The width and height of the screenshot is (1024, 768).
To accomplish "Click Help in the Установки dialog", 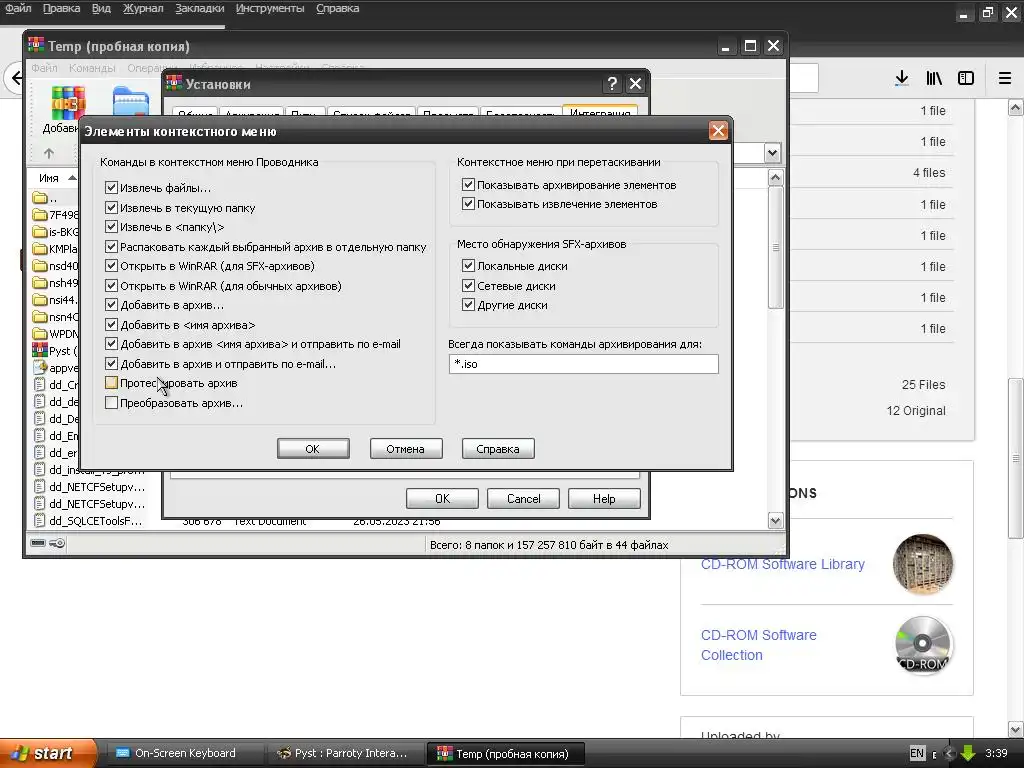I will click(x=604, y=499).
